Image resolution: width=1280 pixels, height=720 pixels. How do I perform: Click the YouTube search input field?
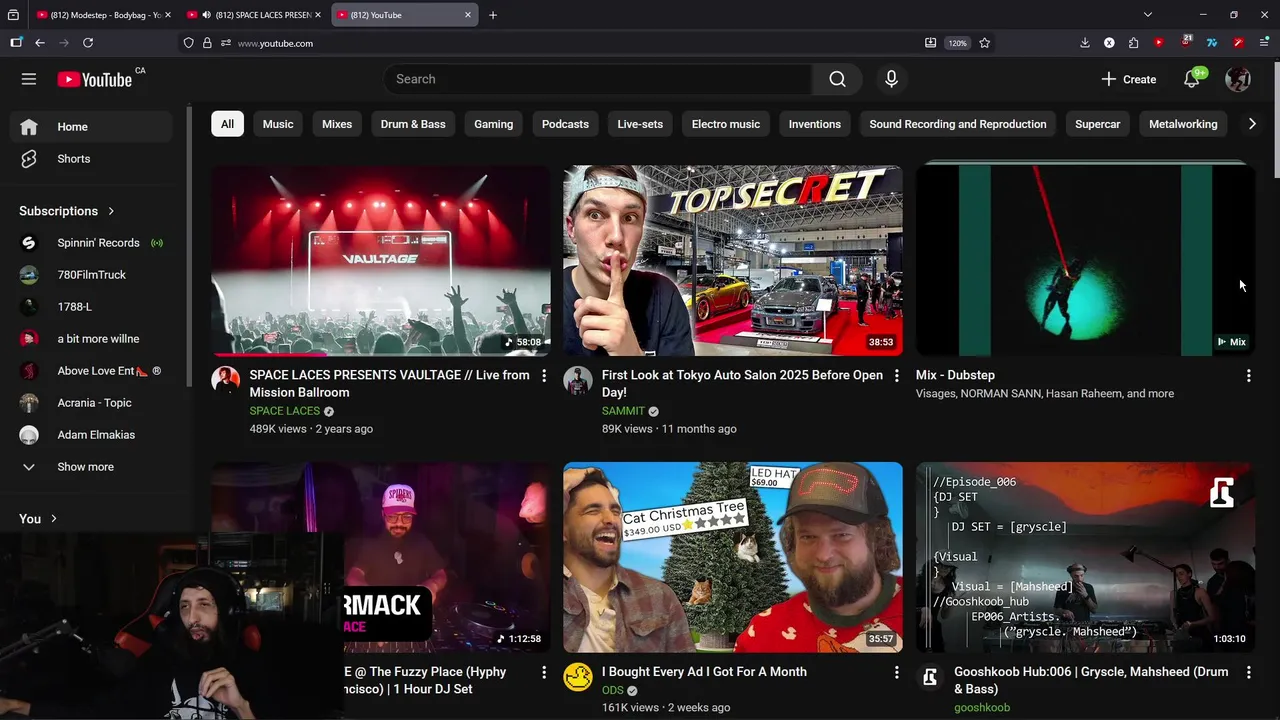pyautogui.click(x=598, y=79)
